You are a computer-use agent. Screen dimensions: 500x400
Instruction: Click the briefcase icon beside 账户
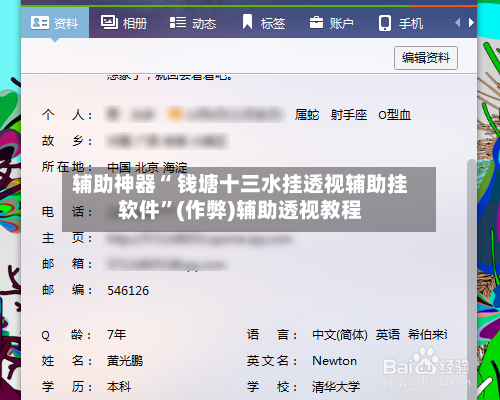pos(316,22)
